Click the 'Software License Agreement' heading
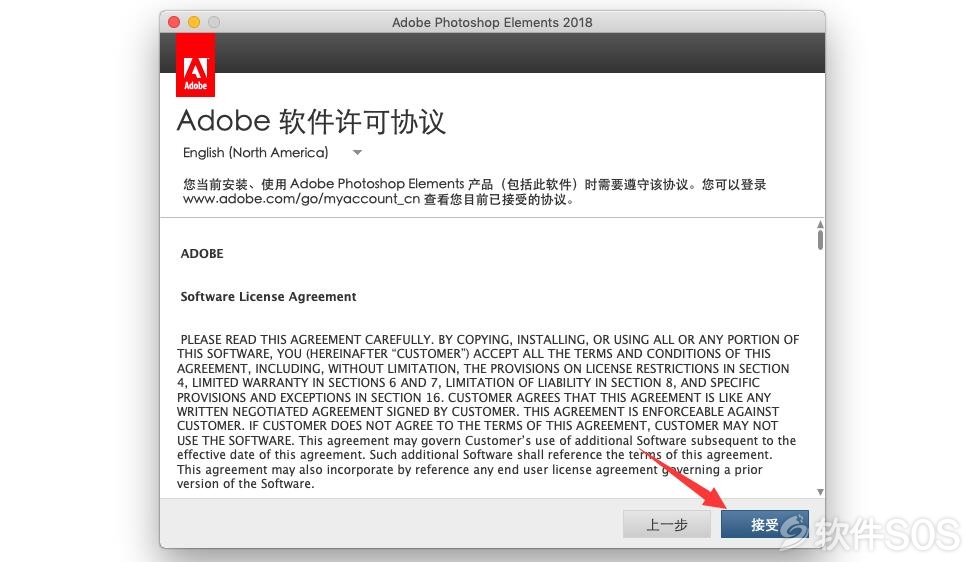This screenshot has height=562, width=975. pos(268,297)
